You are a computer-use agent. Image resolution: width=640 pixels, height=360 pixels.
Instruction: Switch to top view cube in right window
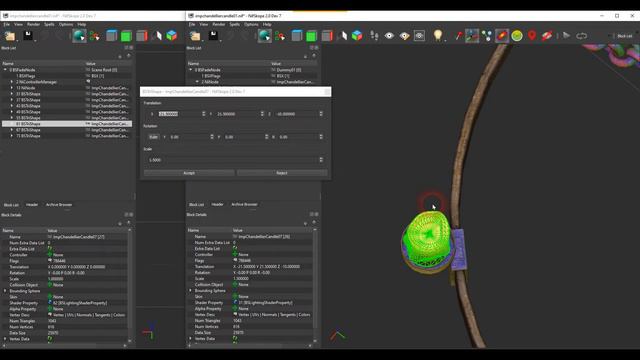pos(297,36)
